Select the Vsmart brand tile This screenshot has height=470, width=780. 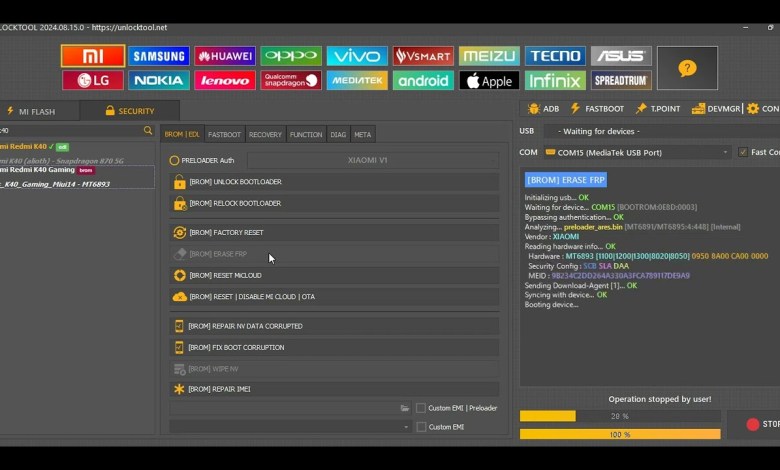pos(423,56)
